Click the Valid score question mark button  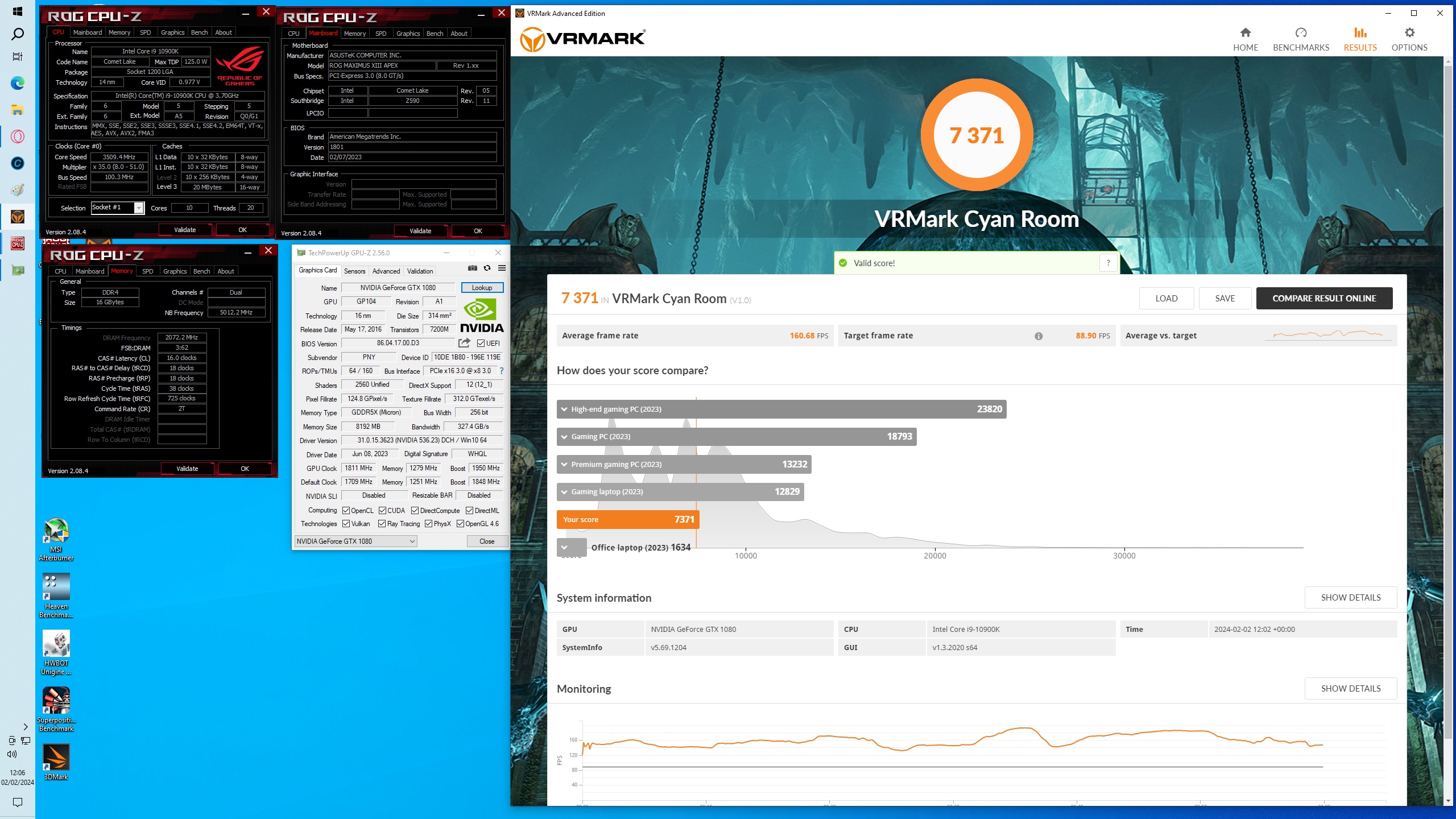coord(1108,263)
